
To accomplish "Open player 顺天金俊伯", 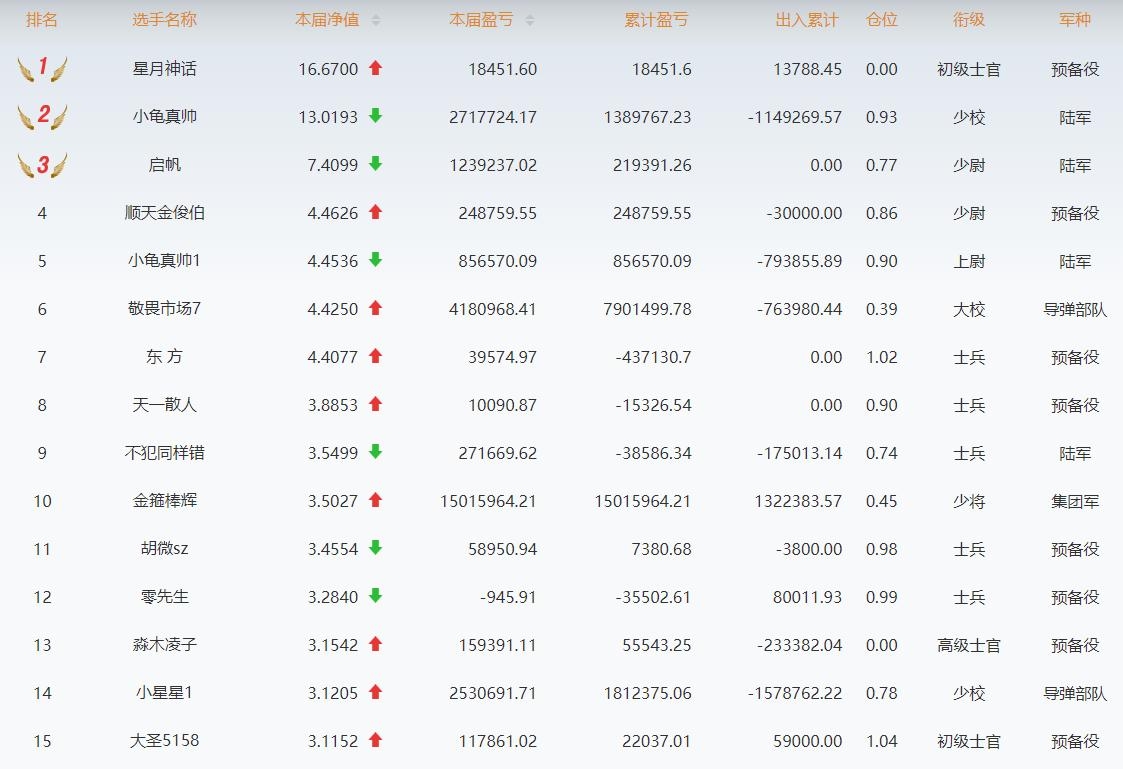I will (x=164, y=213).
